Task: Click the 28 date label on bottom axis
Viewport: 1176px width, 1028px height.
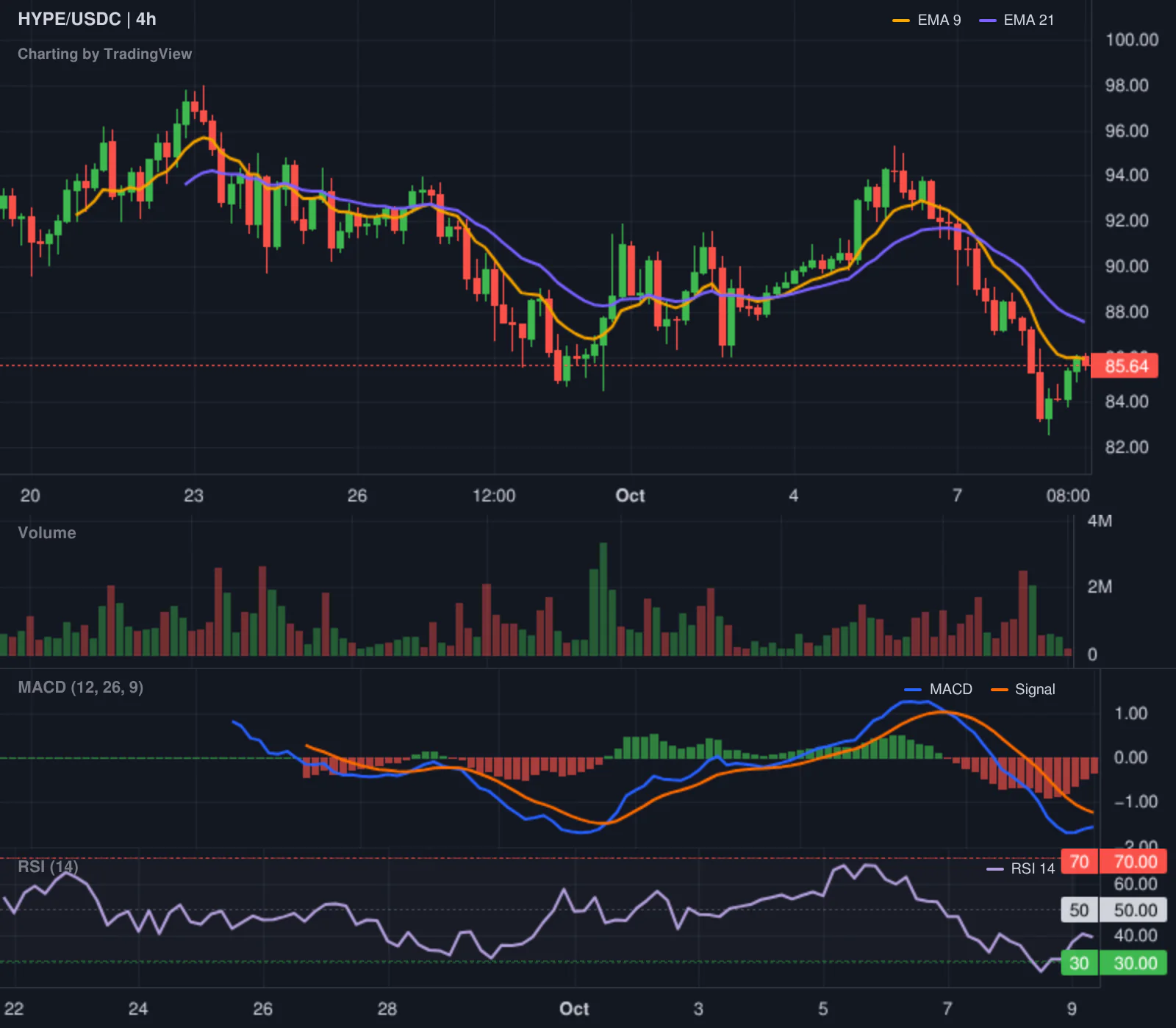Action: (387, 1009)
